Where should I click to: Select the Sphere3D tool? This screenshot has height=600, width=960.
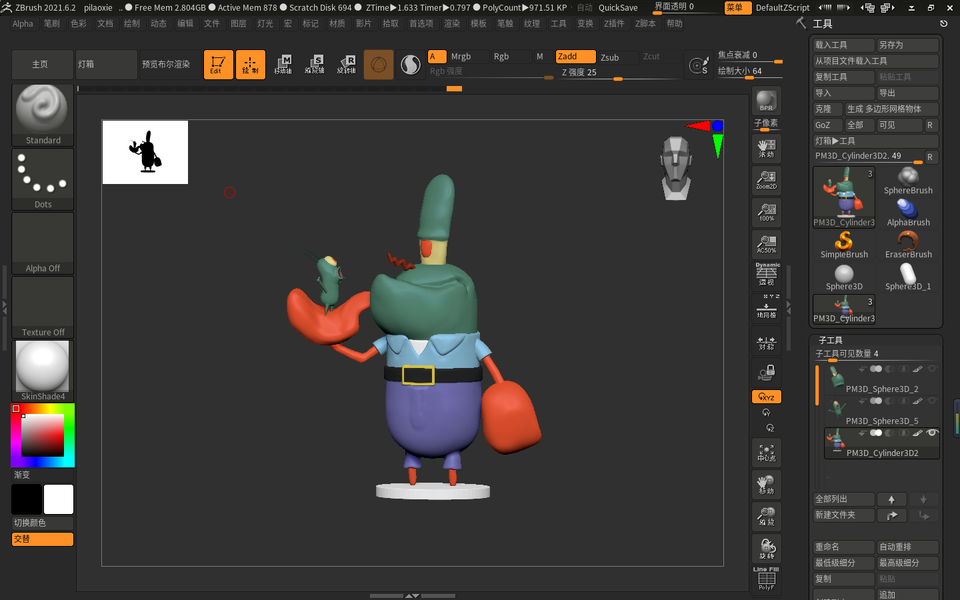(844, 277)
